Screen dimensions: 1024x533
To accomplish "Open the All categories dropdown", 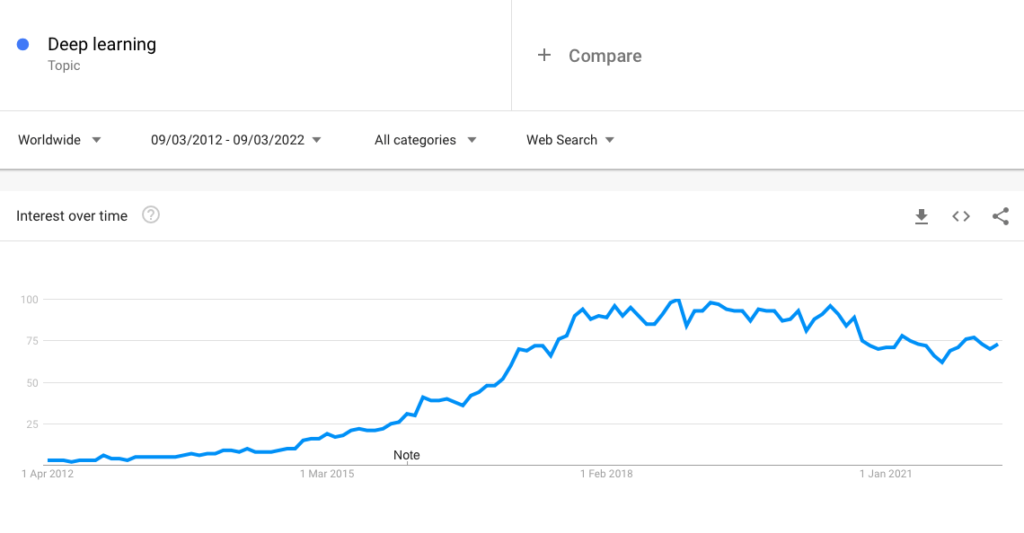I will tap(425, 140).
